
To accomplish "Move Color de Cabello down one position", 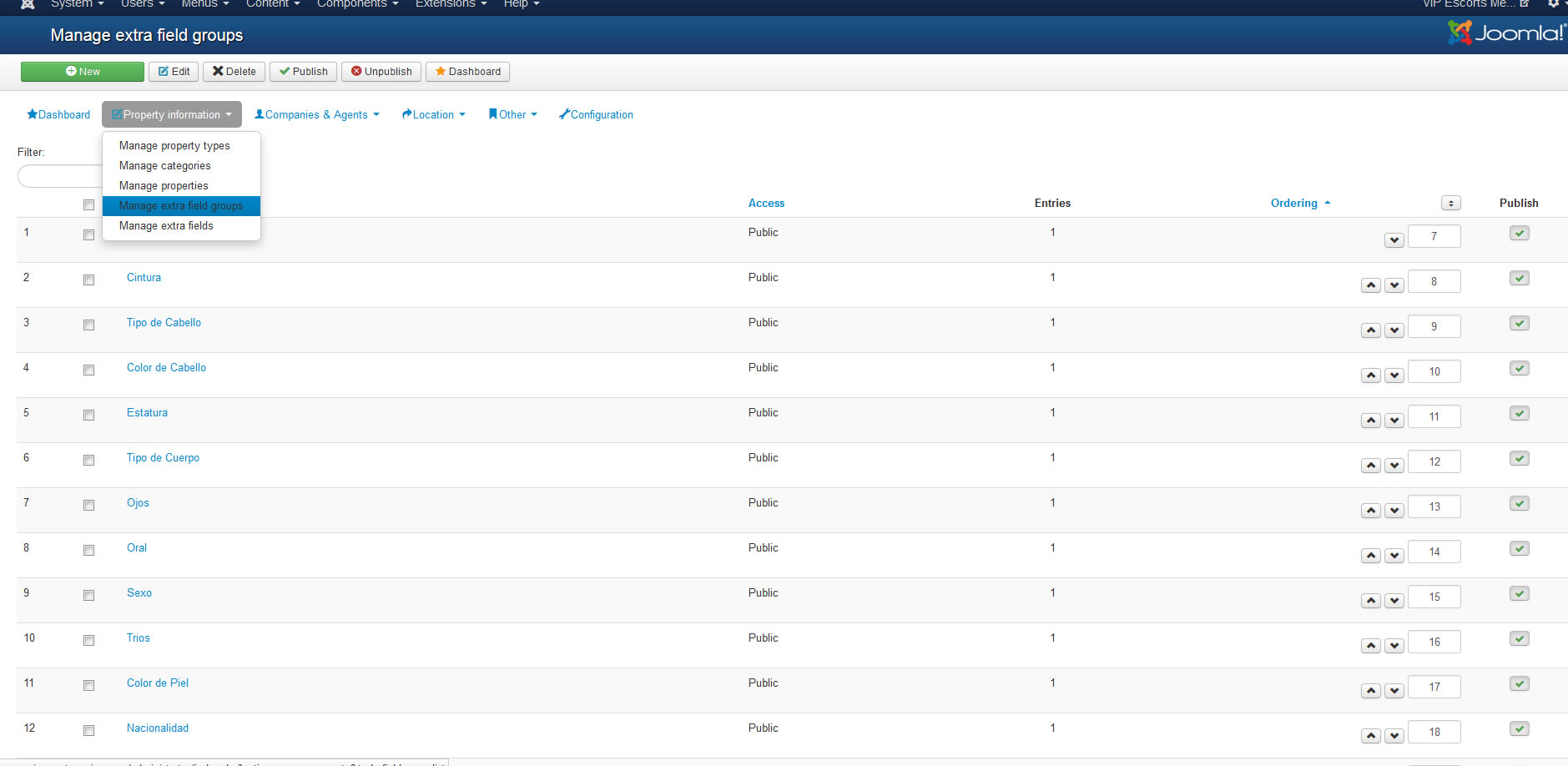I will [x=1394, y=375].
